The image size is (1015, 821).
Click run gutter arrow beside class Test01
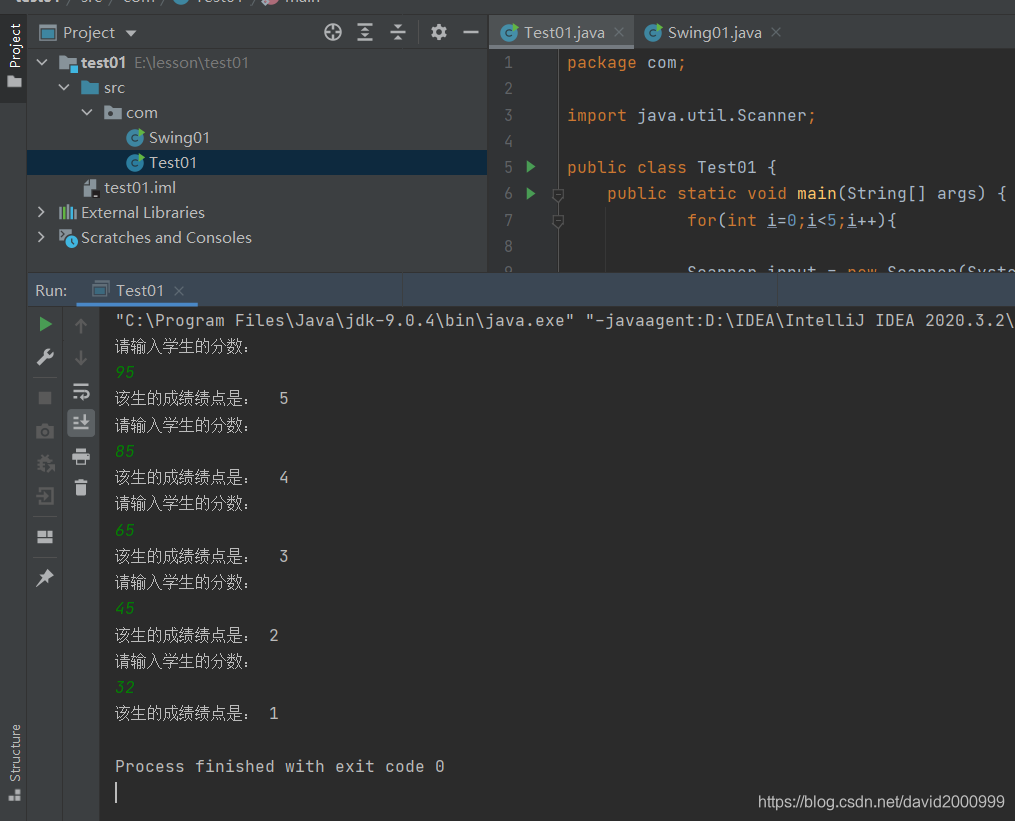coord(531,167)
